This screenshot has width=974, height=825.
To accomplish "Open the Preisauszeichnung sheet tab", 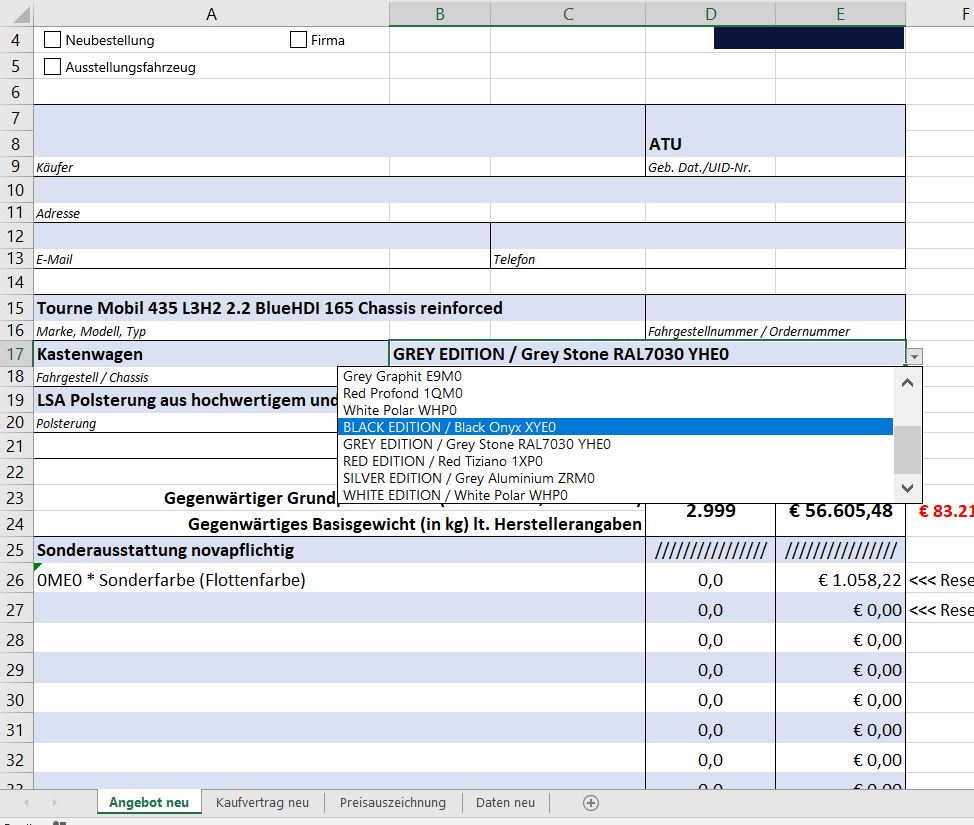I will coord(392,803).
